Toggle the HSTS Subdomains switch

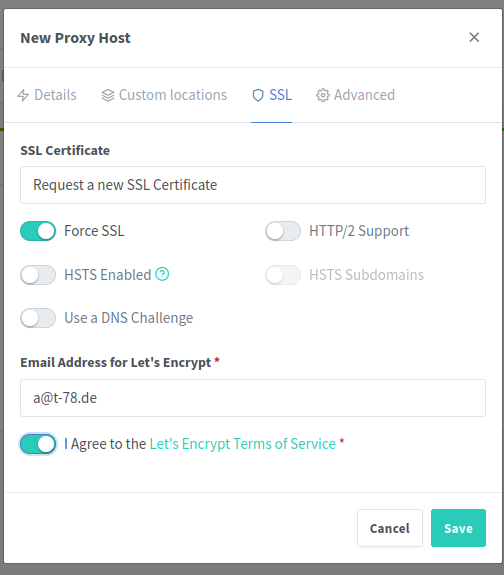(283, 275)
